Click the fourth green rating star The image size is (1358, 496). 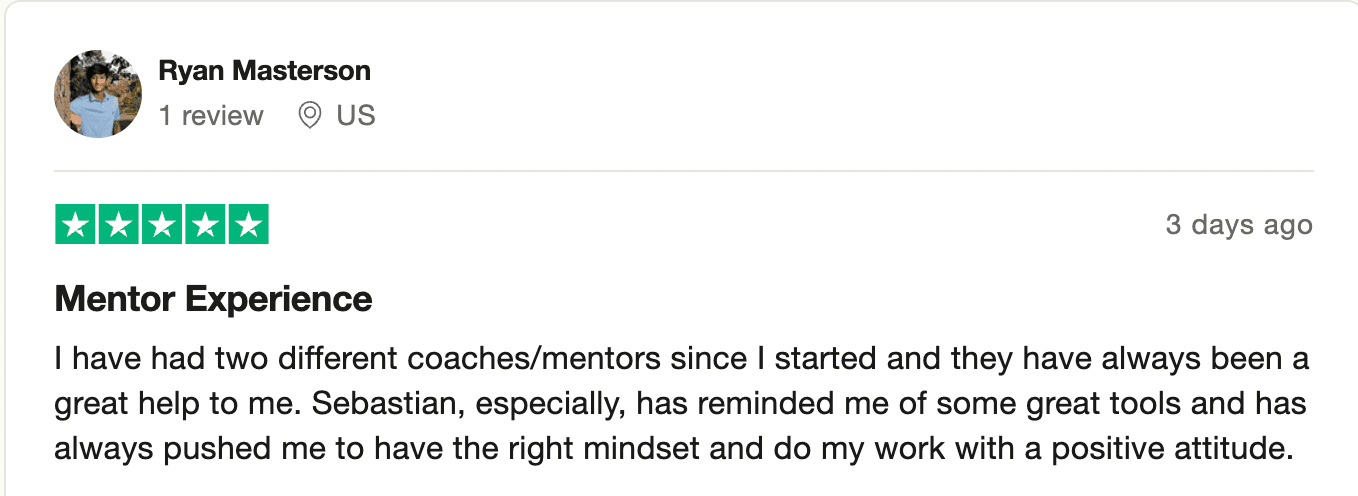pyautogui.click(x=205, y=225)
